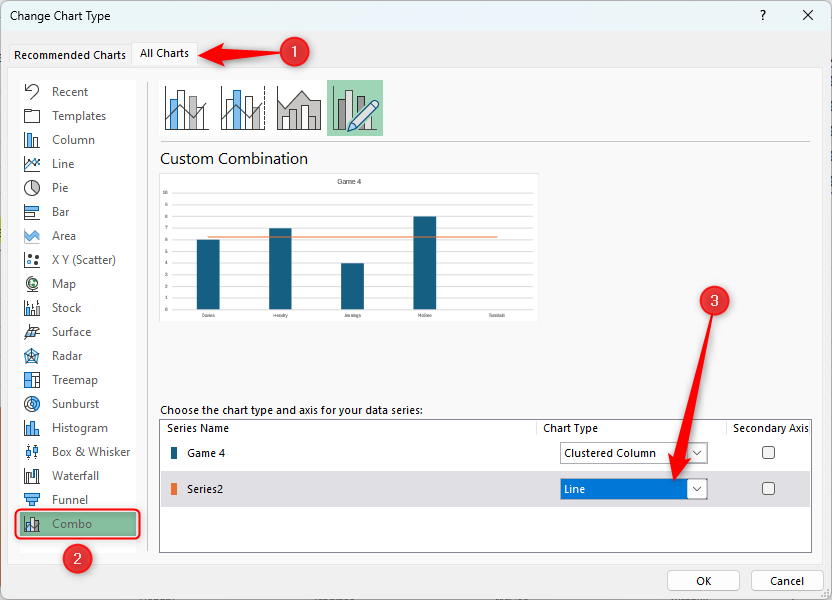Confirm with the OK button
This screenshot has width=832, height=600.
pyautogui.click(x=703, y=581)
